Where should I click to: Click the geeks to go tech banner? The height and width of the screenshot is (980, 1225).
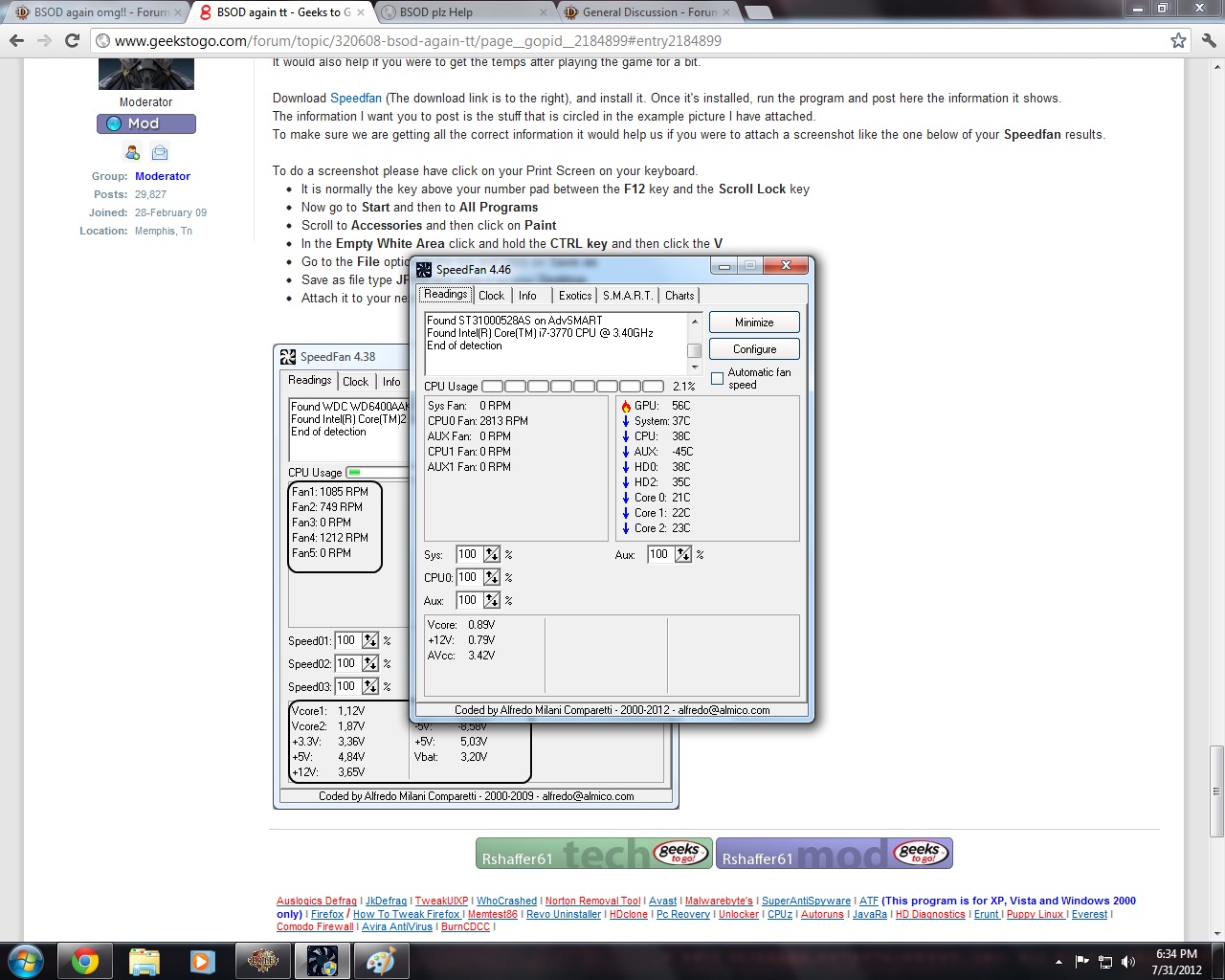pos(593,853)
